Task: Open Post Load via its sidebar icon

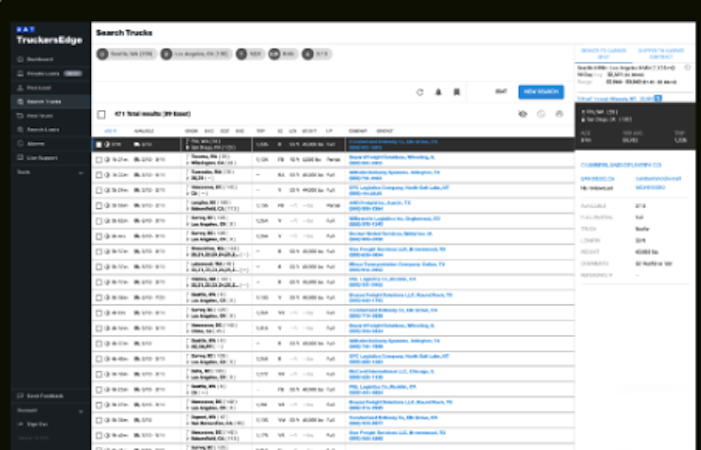Action: (20, 88)
